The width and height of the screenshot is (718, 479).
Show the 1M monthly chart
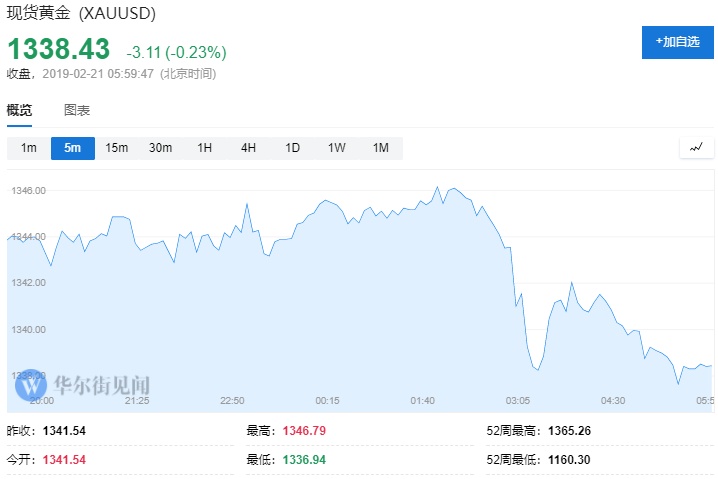click(381, 148)
